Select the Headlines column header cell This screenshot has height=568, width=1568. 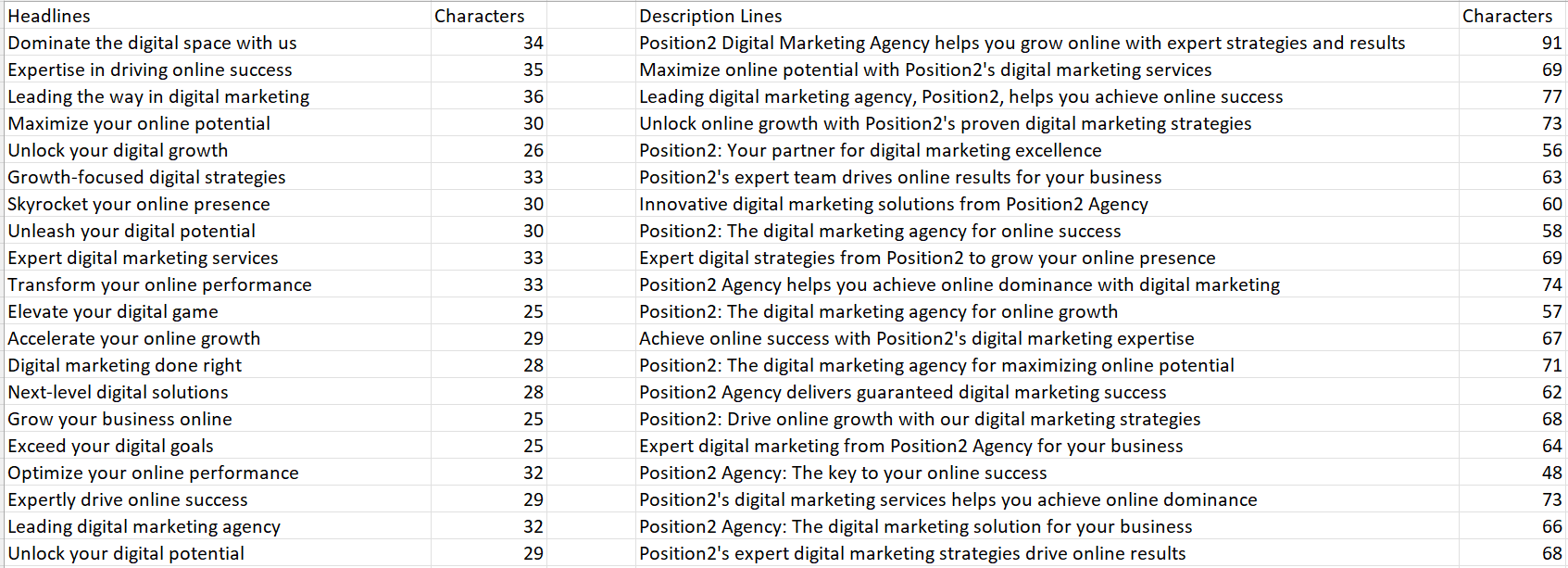(218, 16)
